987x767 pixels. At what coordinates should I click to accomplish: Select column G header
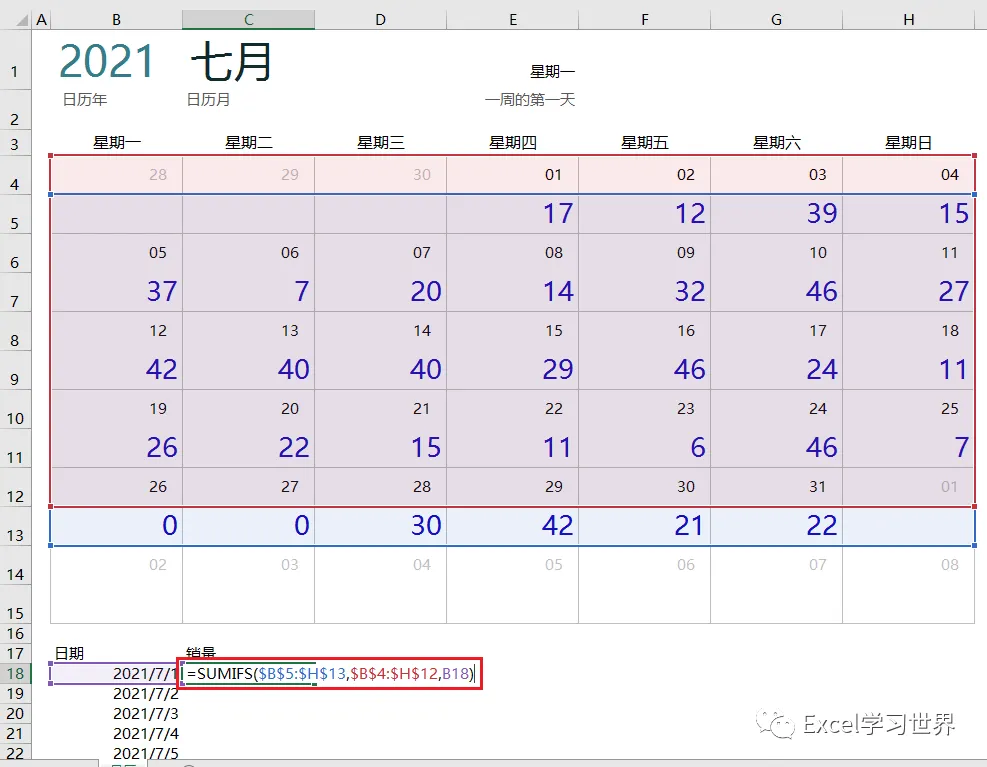click(x=776, y=20)
